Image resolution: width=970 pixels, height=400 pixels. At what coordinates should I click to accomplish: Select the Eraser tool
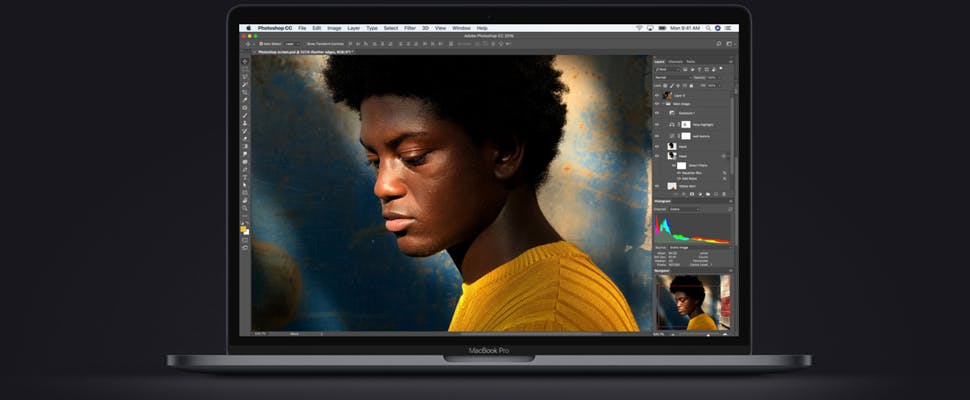click(x=245, y=138)
